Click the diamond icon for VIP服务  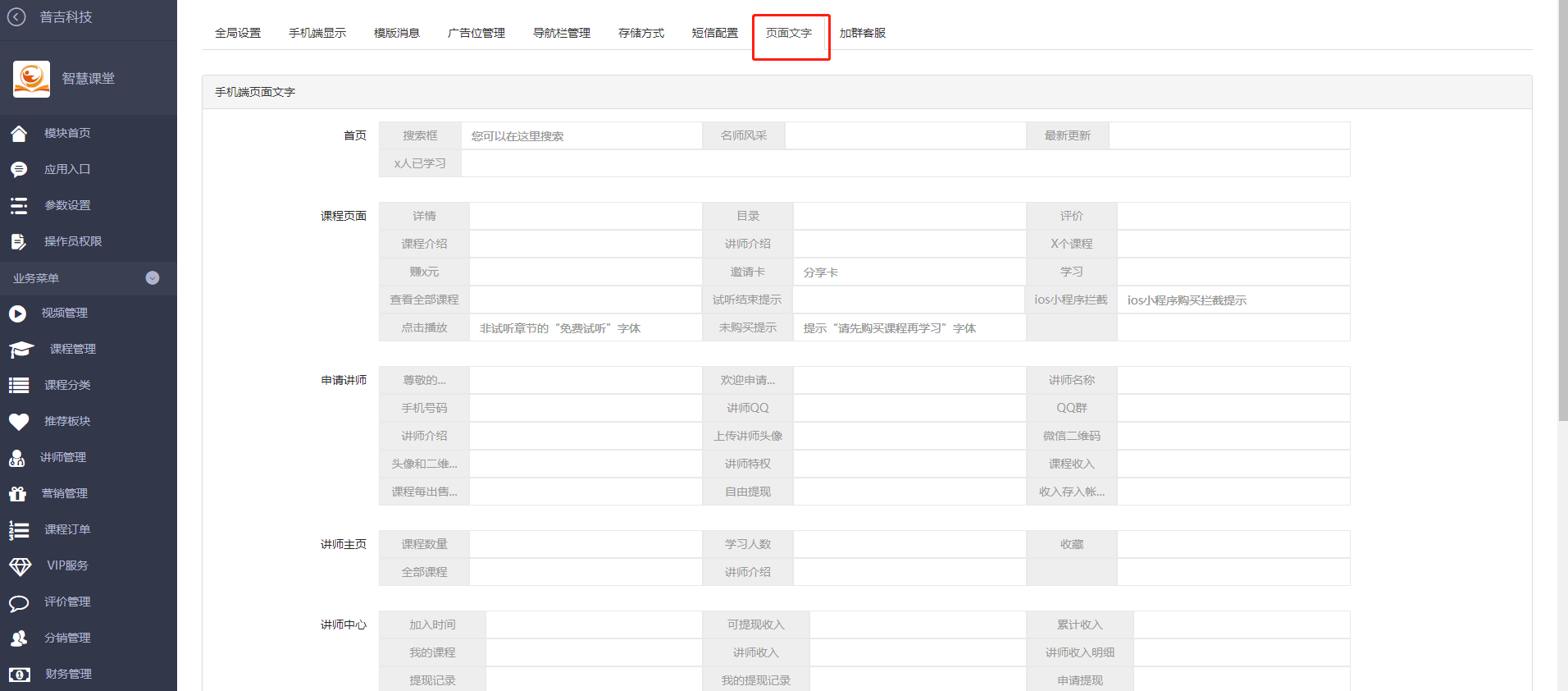(21, 566)
